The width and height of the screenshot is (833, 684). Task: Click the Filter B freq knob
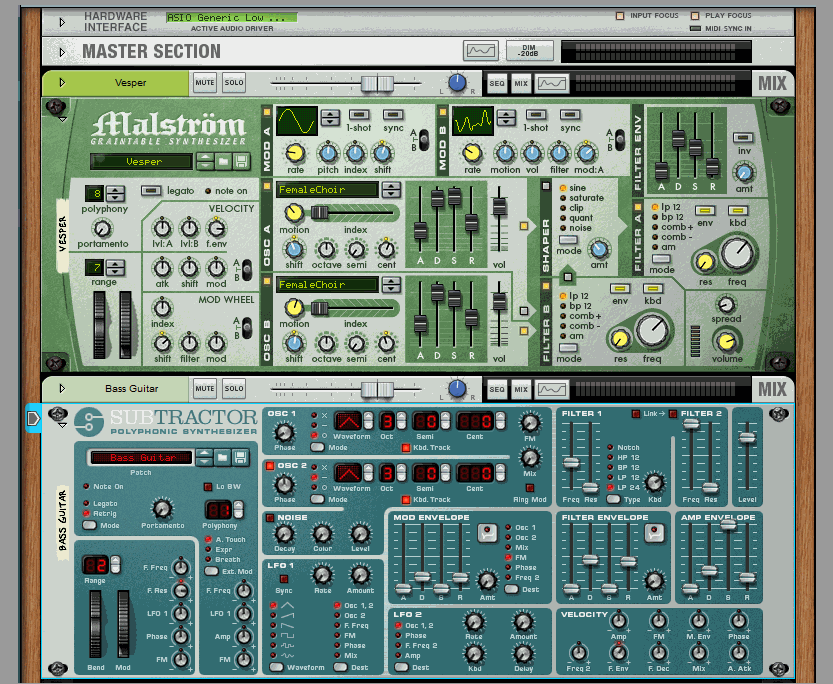click(x=652, y=330)
